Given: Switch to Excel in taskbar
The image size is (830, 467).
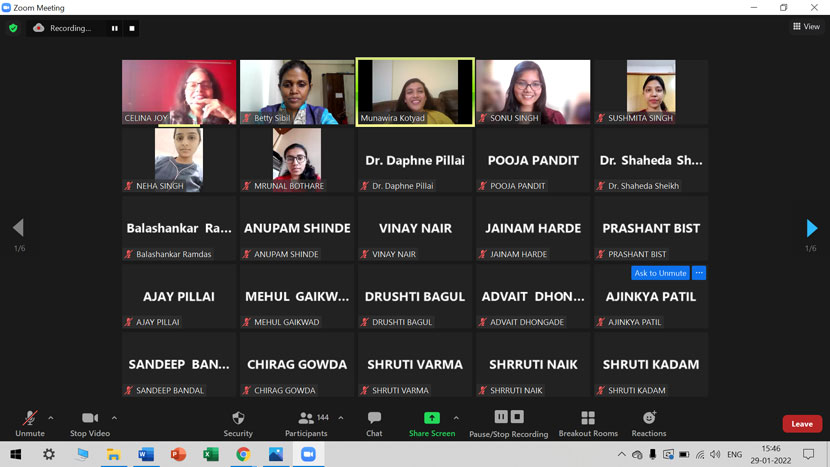Looking at the screenshot, I should pos(211,454).
